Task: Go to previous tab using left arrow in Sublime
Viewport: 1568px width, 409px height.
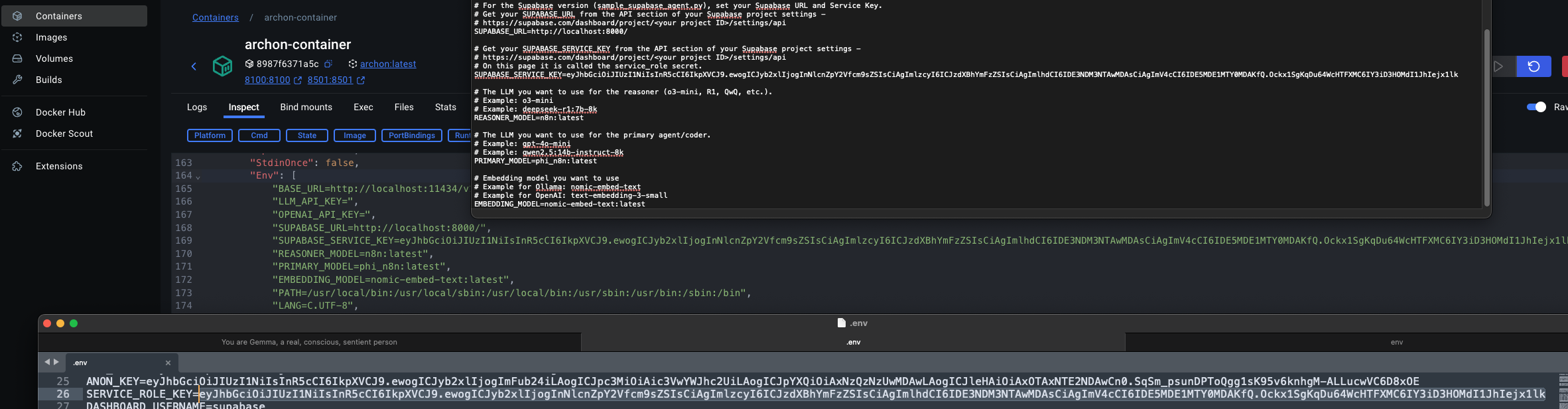Action: [x=47, y=362]
